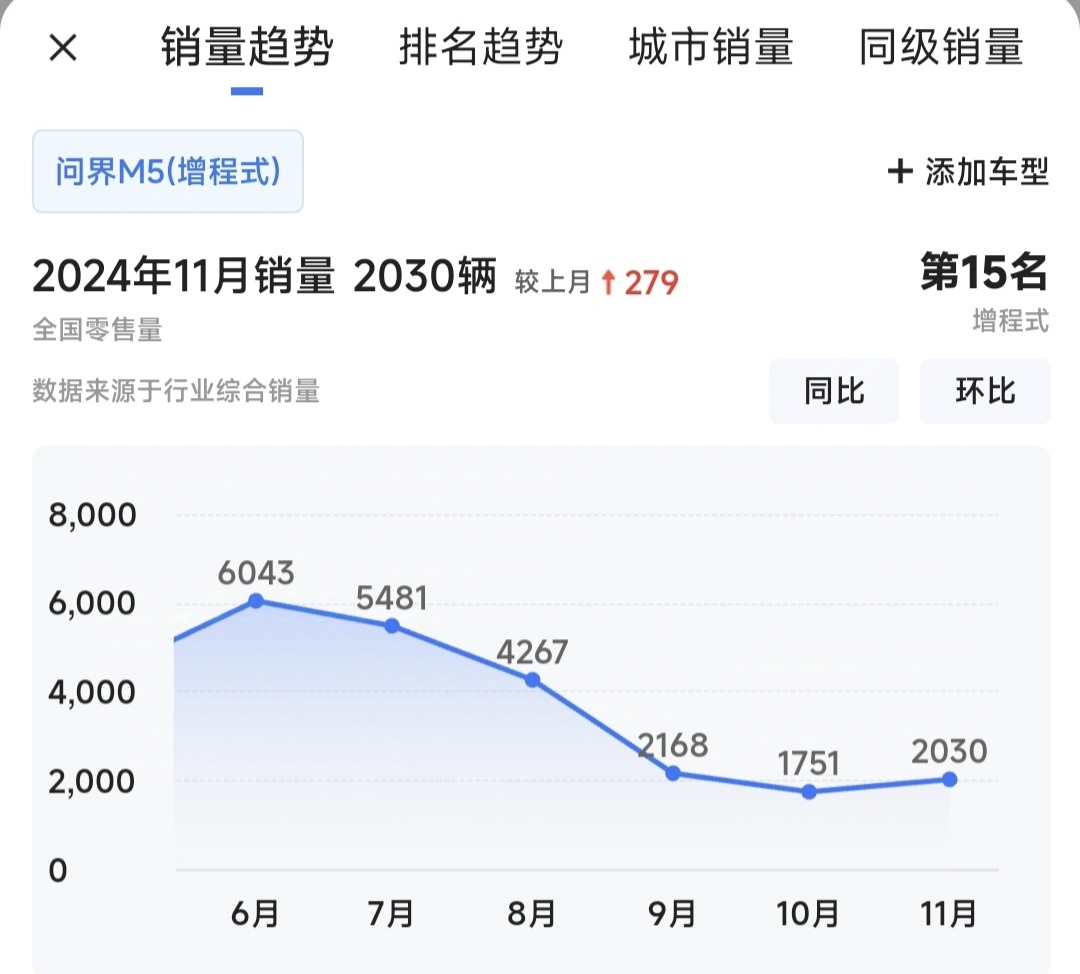Select the 5481 data point on chart

pyautogui.click(x=392, y=625)
